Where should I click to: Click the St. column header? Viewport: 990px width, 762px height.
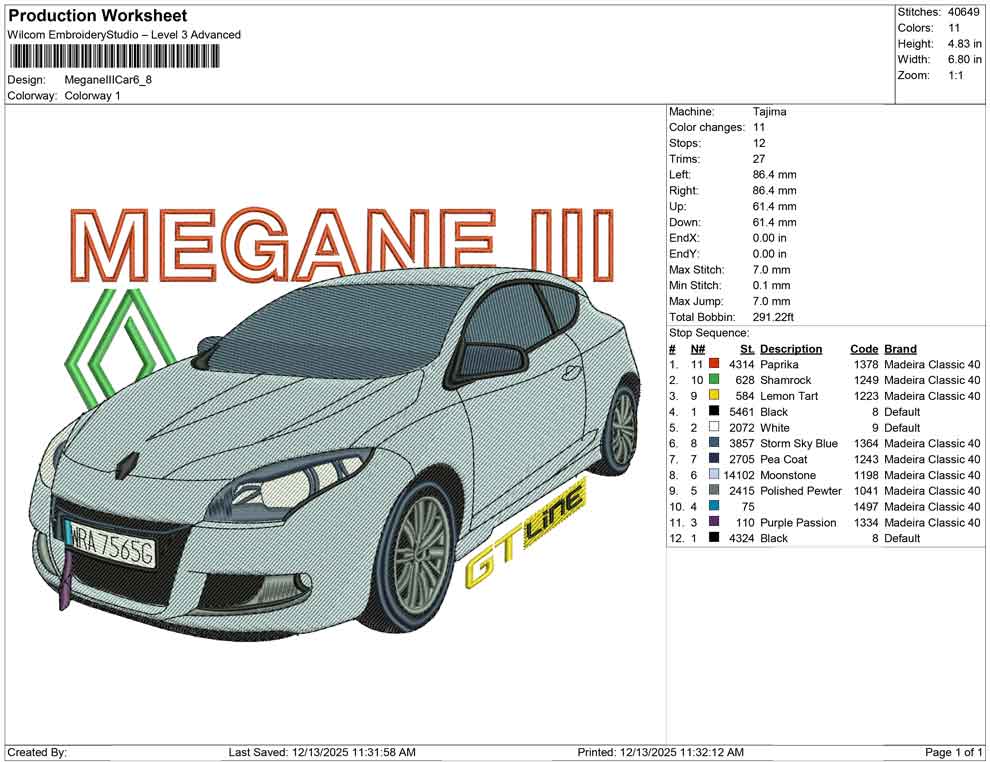(746, 348)
